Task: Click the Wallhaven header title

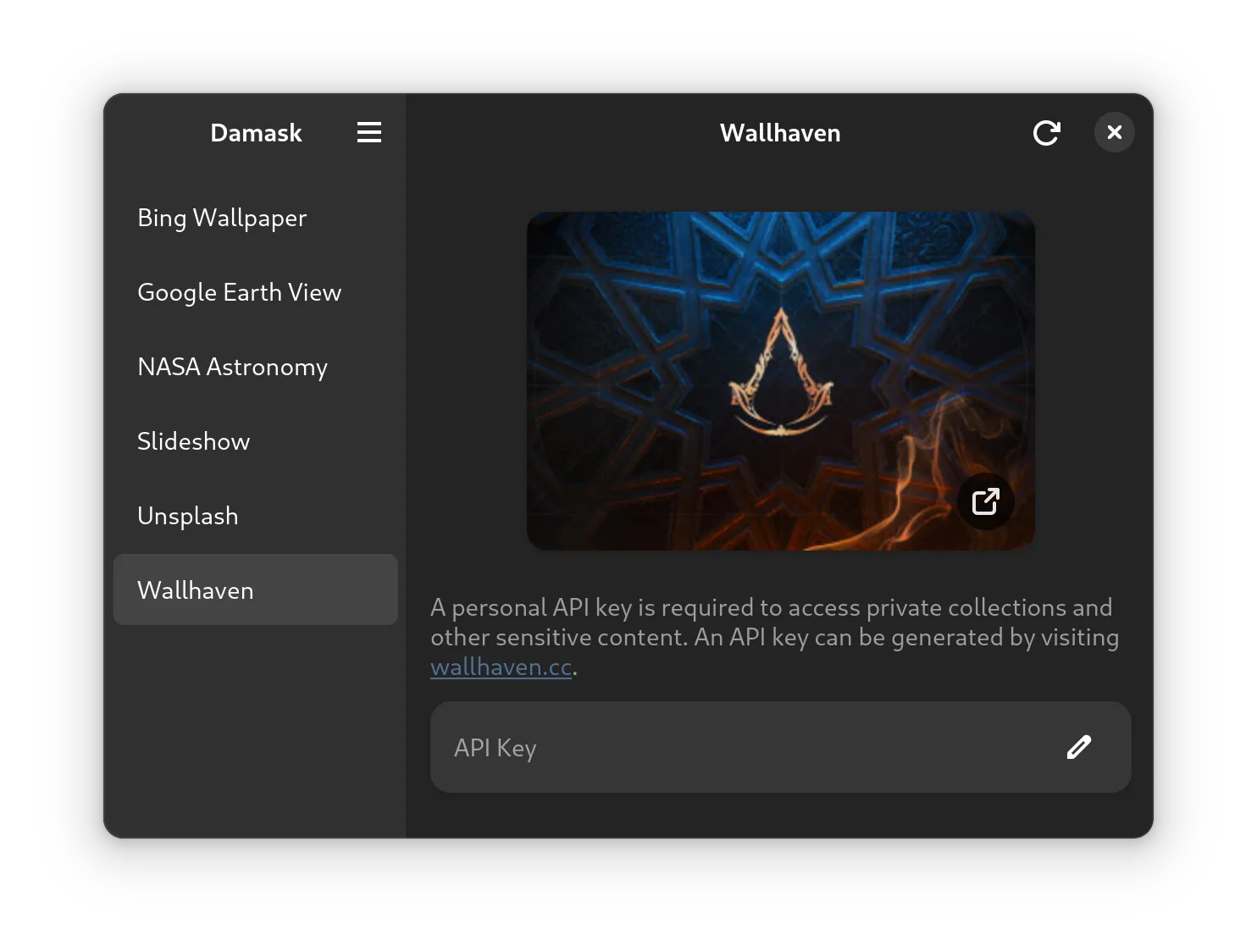Action: (x=779, y=133)
